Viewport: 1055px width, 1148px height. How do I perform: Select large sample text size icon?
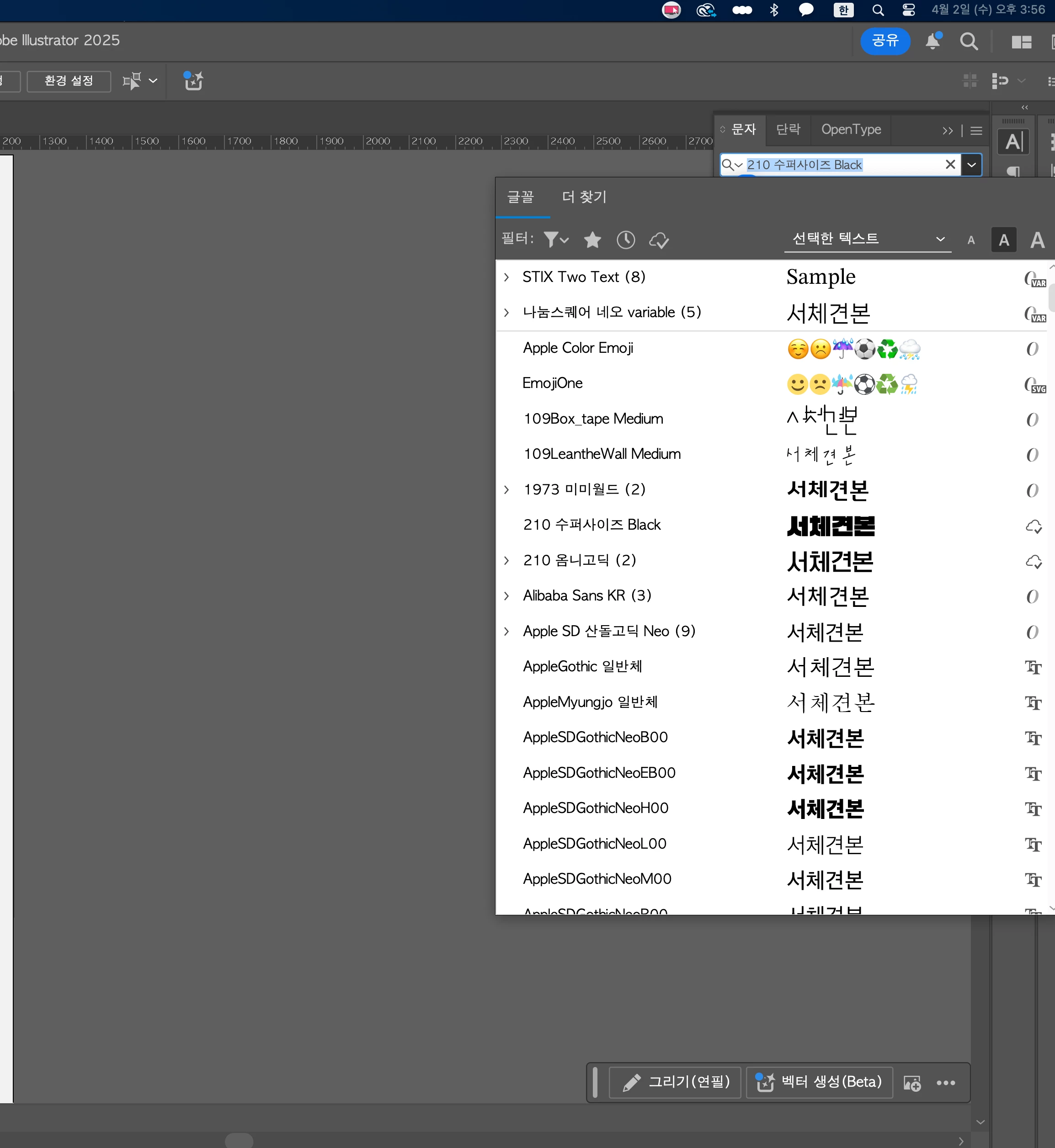click(x=1037, y=240)
